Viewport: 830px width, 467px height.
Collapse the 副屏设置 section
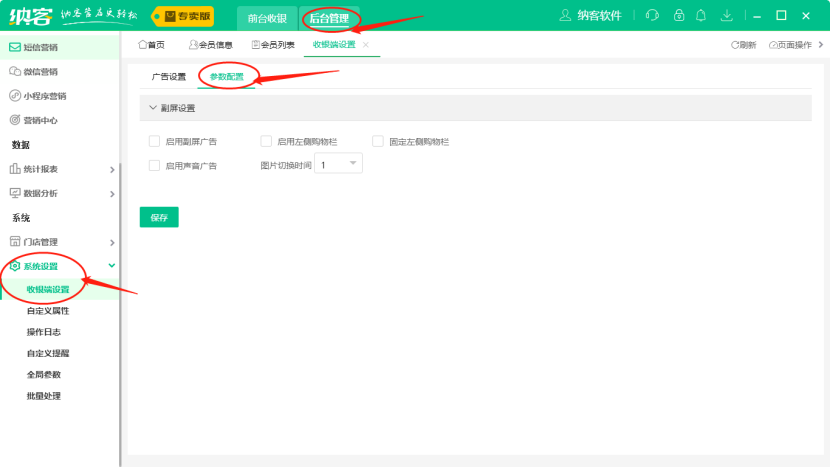click(153, 108)
